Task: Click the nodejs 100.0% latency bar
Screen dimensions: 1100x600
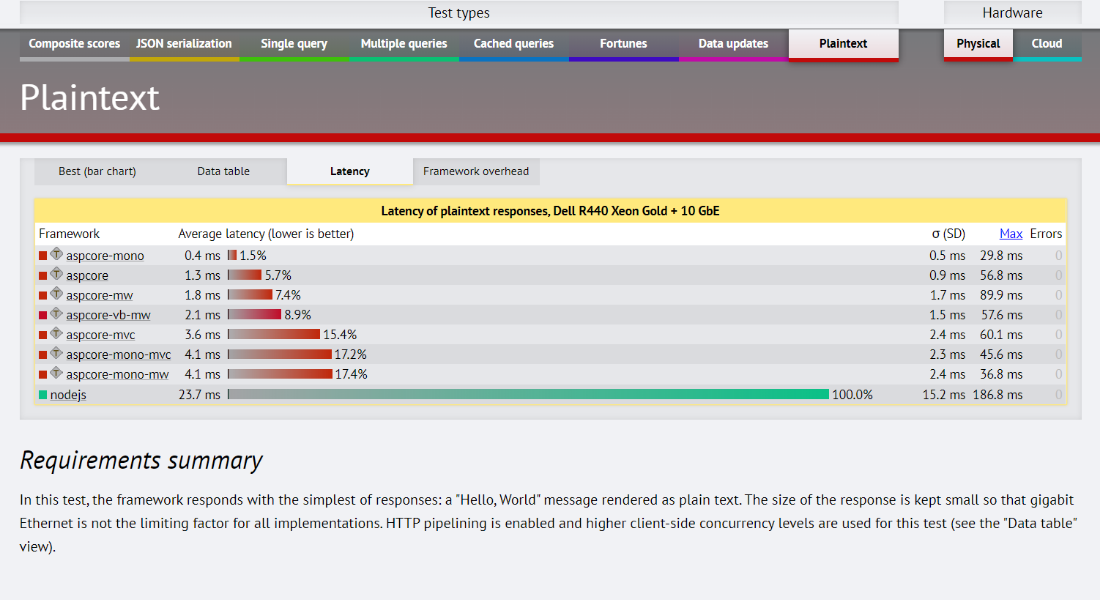Action: point(528,394)
